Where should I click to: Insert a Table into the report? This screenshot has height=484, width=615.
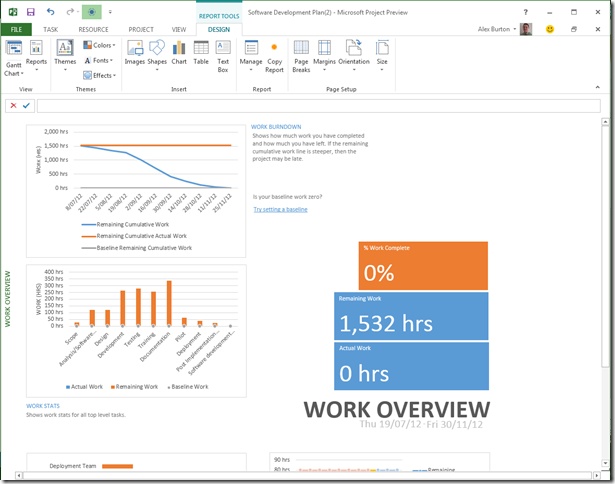(201, 52)
